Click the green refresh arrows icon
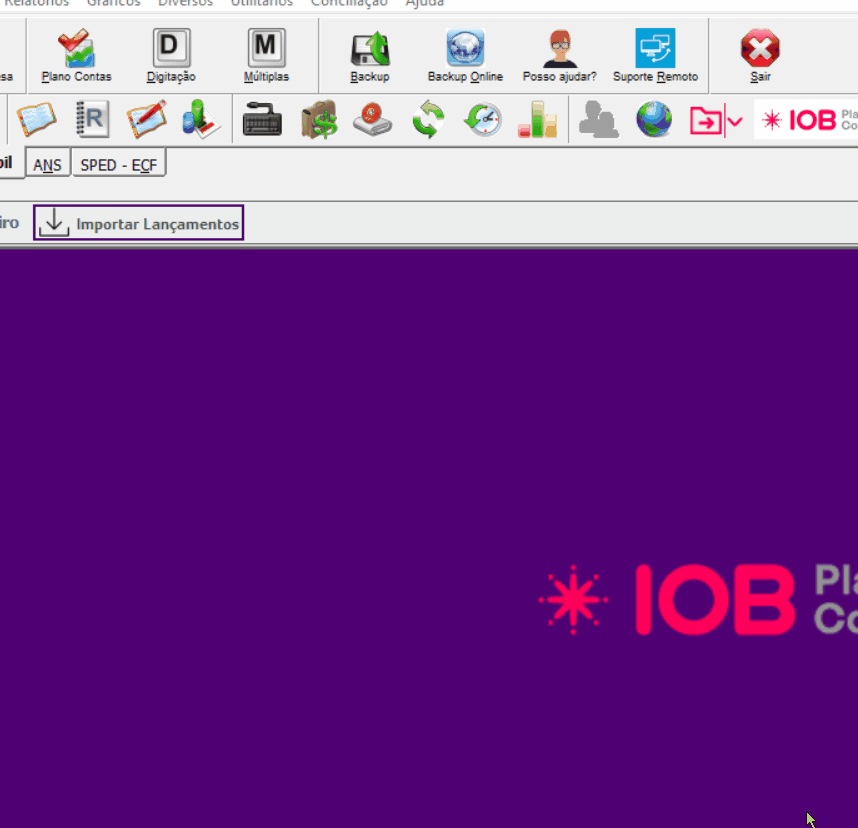 (428, 121)
